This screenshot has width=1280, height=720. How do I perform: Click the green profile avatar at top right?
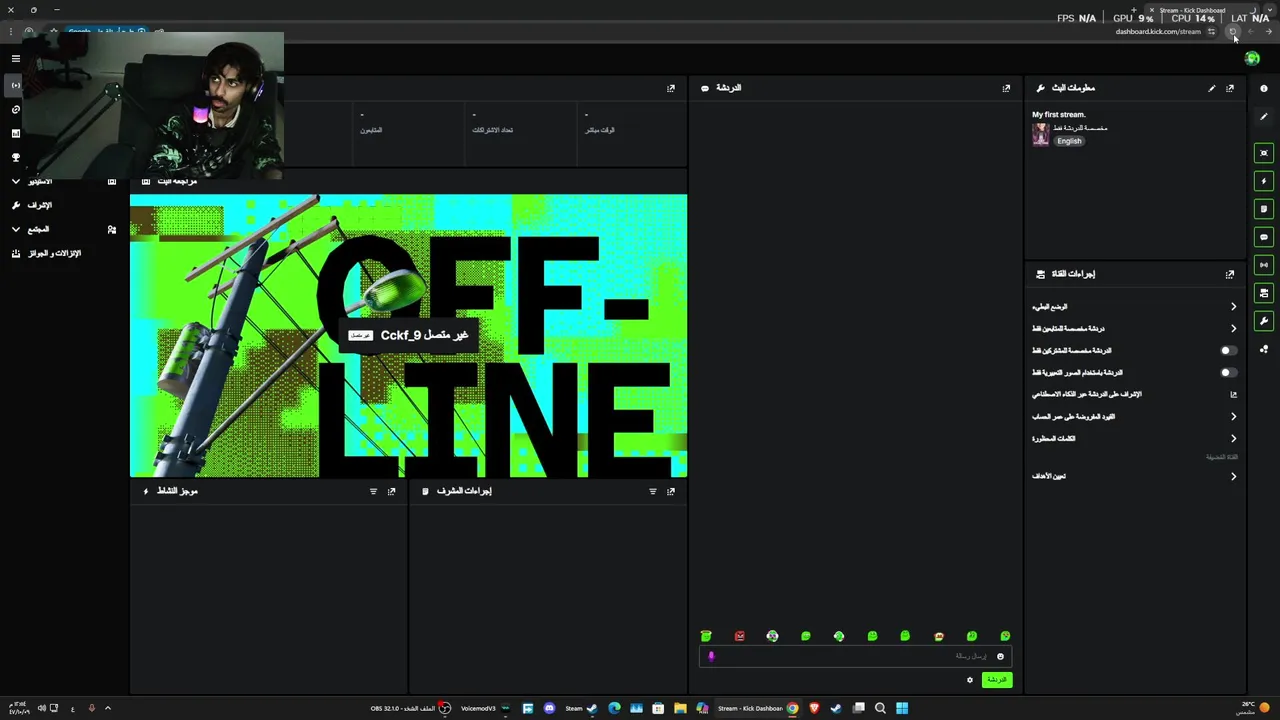pos(1252,59)
